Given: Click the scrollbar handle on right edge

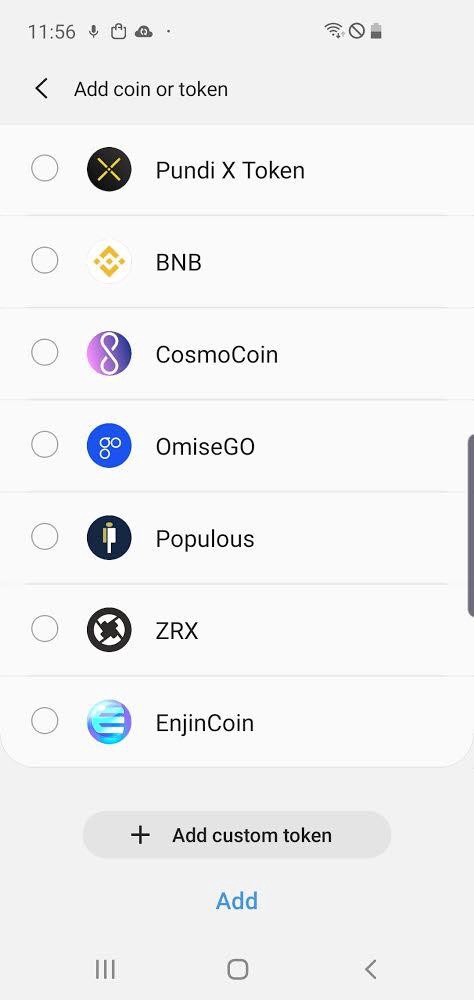Looking at the screenshot, I should coord(471,525).
